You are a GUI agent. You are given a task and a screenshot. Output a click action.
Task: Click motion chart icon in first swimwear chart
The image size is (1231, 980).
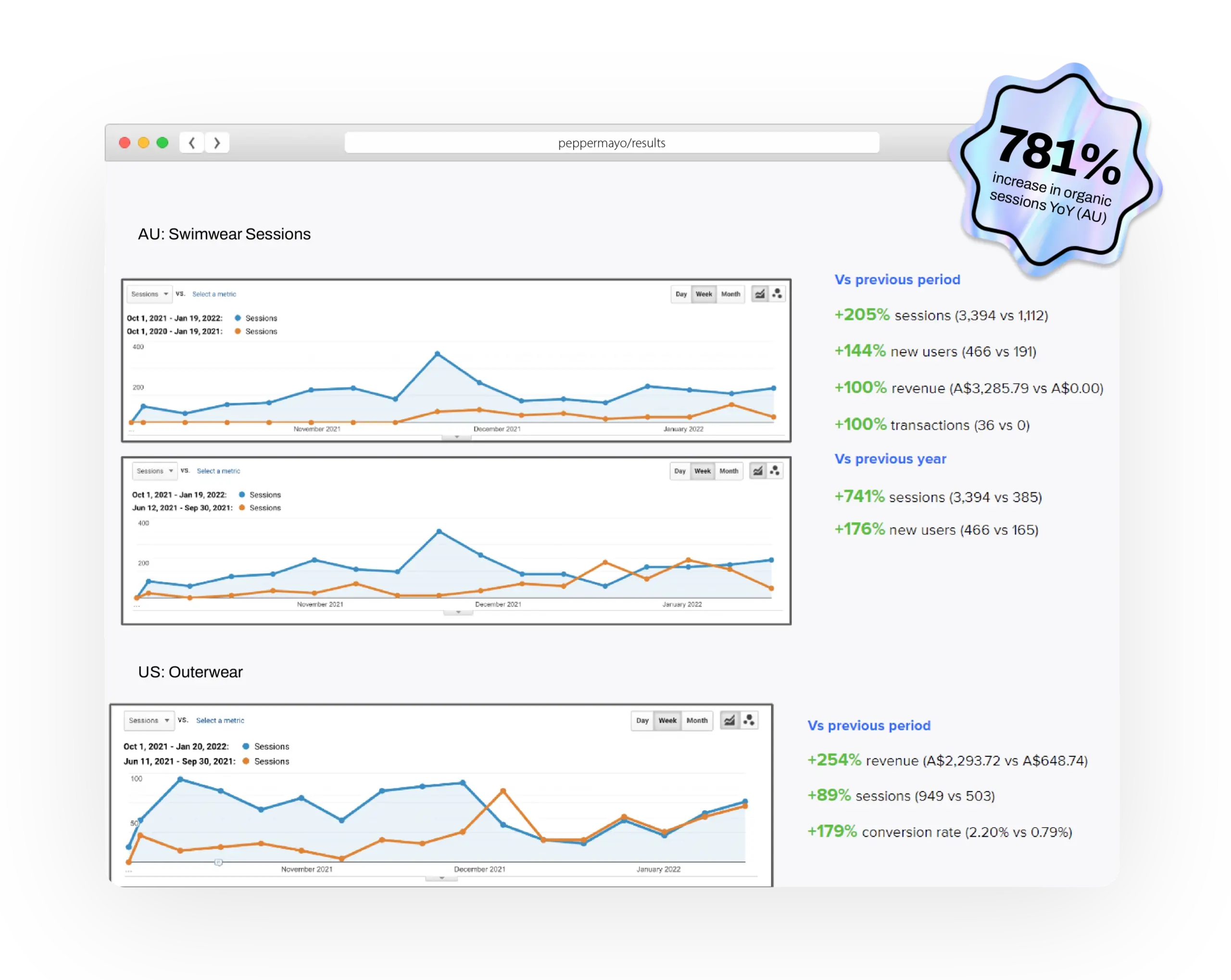777,294
